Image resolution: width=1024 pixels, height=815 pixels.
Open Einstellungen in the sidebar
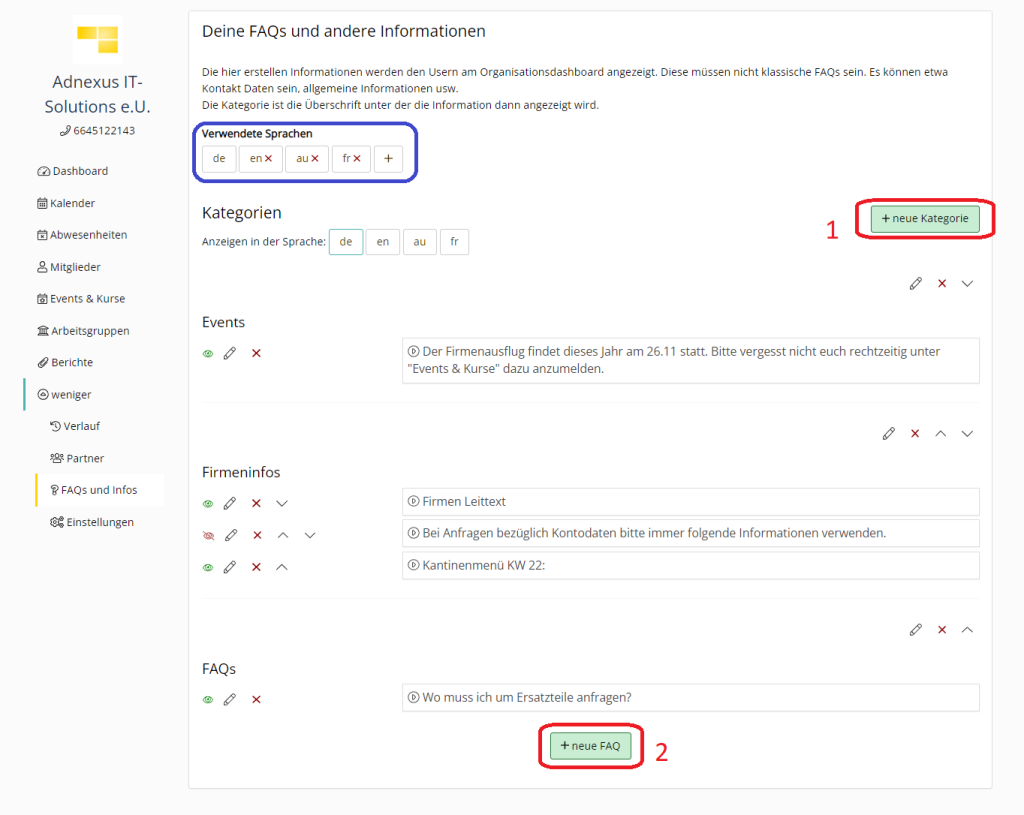(92, 522)
